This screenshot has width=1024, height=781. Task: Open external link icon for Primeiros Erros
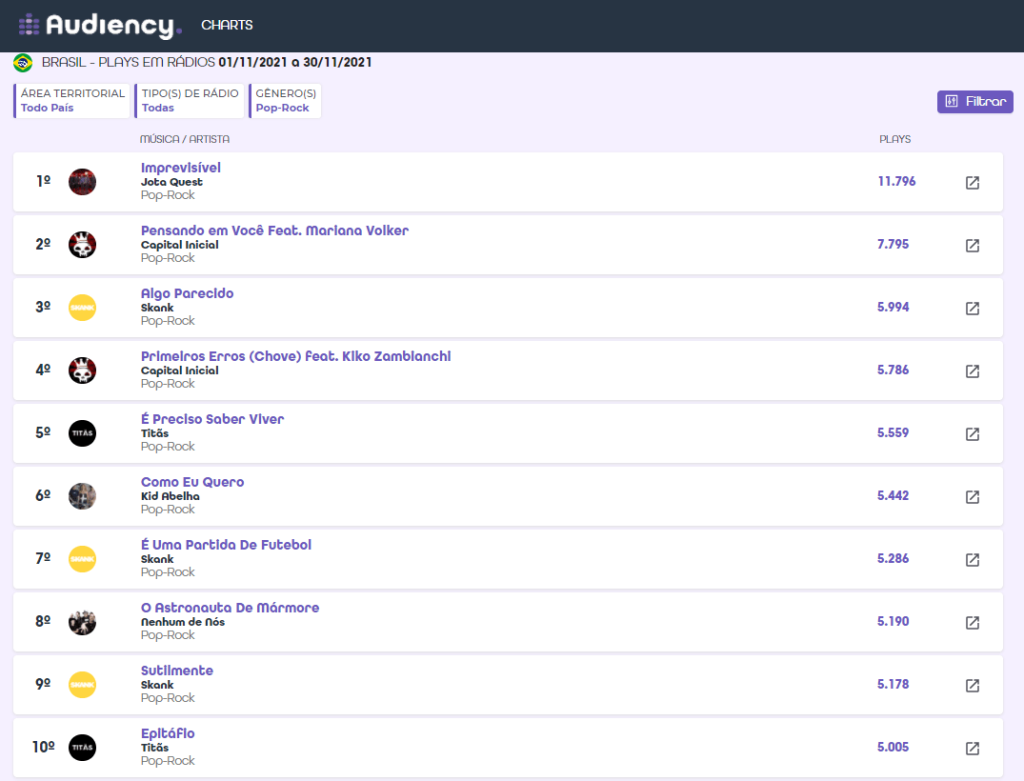(x=972, y=371)
